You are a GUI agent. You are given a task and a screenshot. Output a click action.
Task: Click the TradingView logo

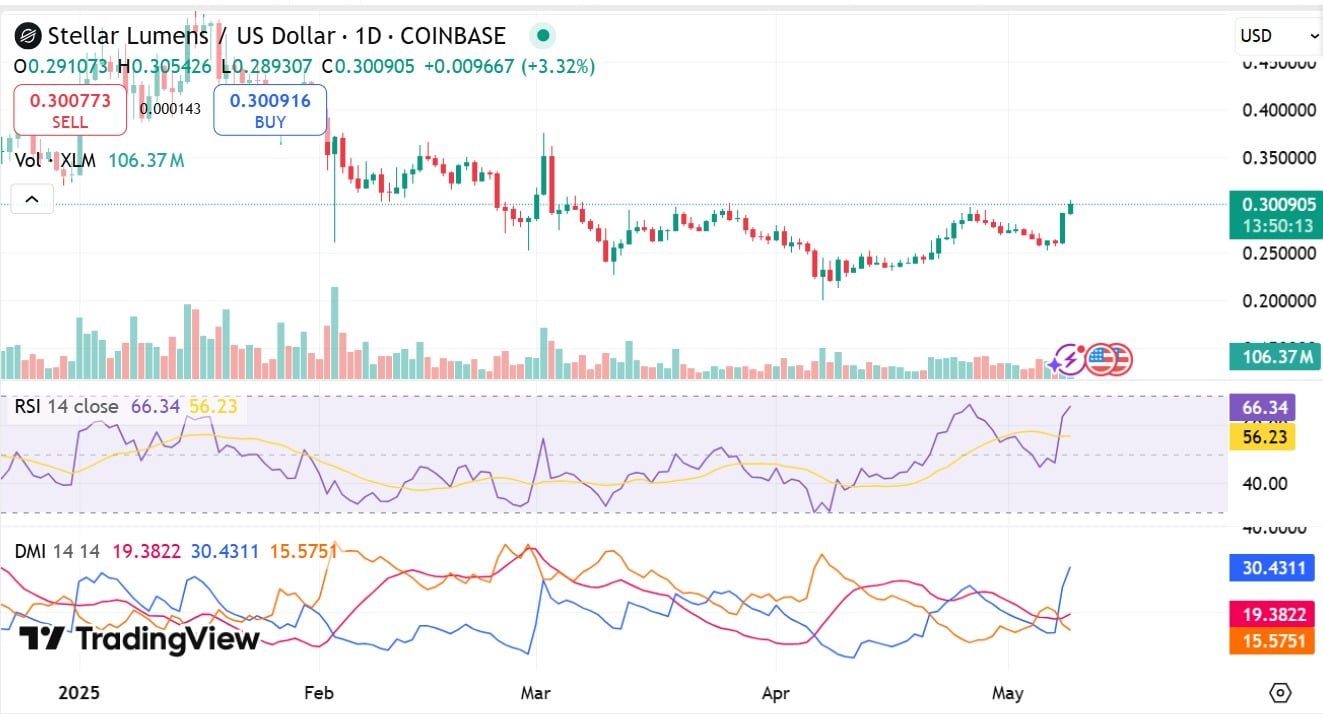(139, 638)
